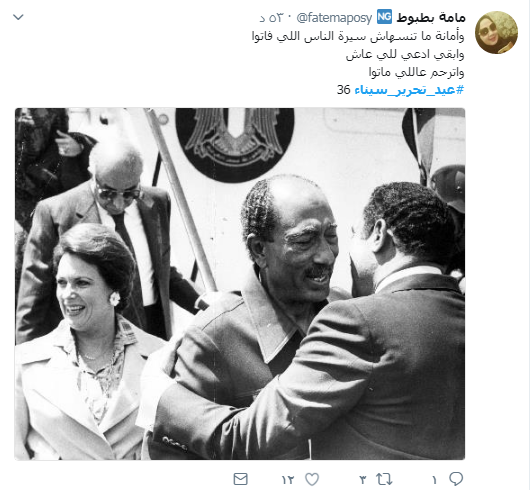
Task: Open the attached black-and-white photo
Action: 240,284
